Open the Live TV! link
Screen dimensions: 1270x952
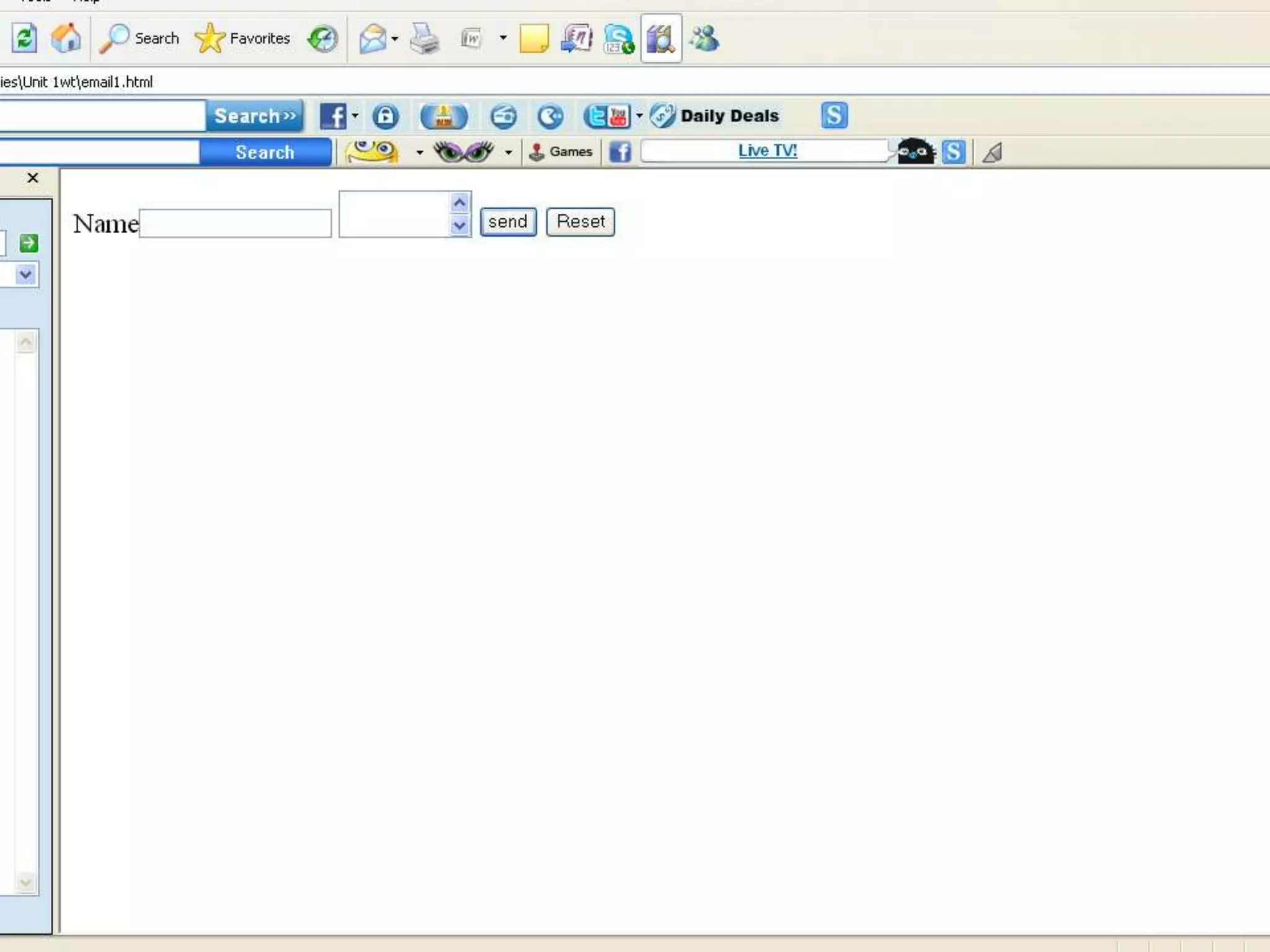[x=767, y=151]
